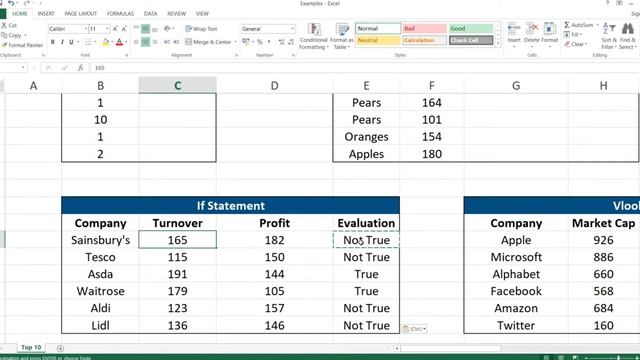Apply the yellow Fill Color bucket
640x360 pixels.
[105, 42]
